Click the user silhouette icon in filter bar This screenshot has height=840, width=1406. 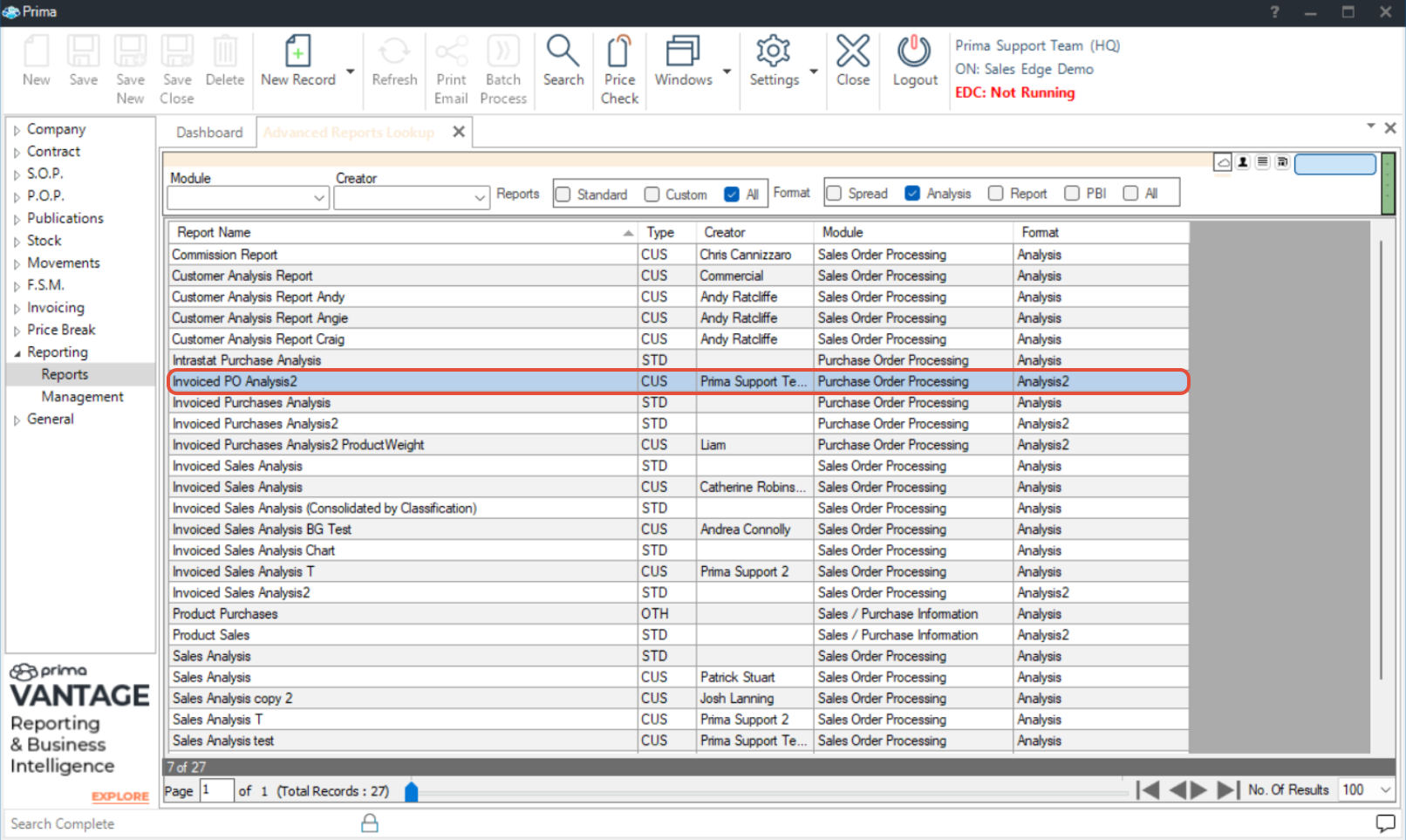coord(1243,162)
